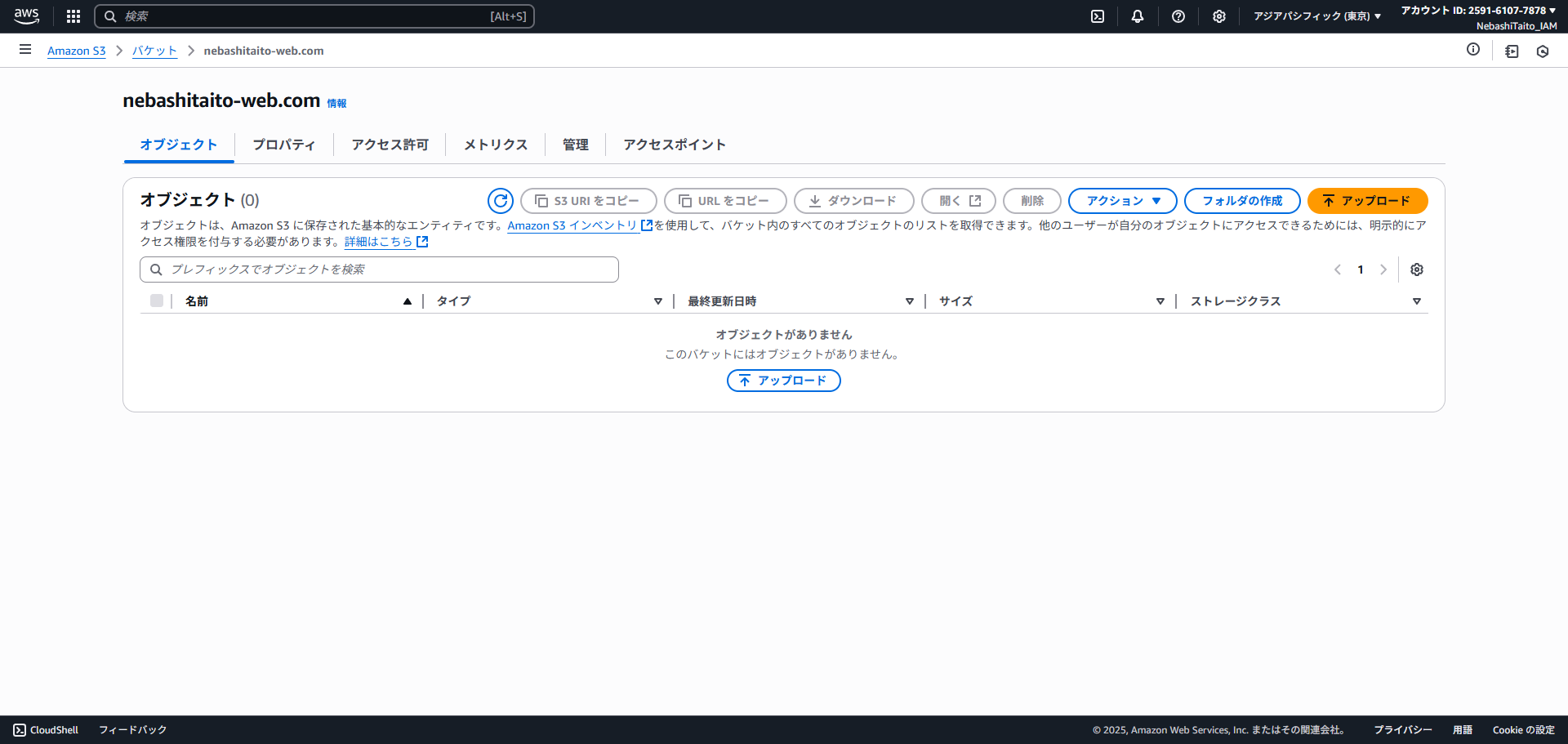This screenshot has width=1568, height=744.
Task: Focus the top AWS search field
Action: (314, 16)
